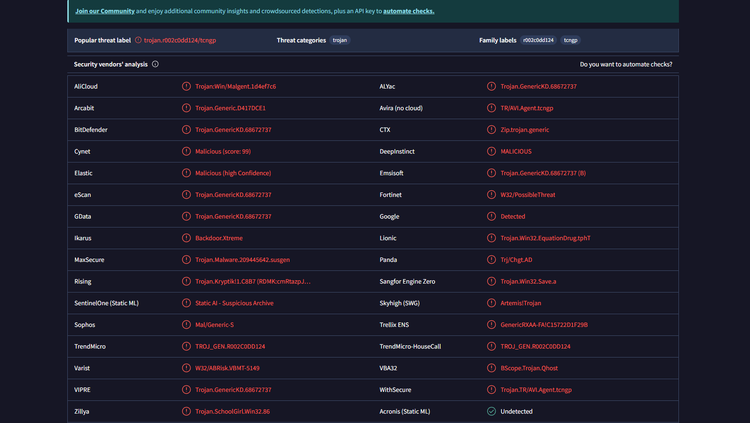Click the Cynet detection alert icon
The image size is (750, 423).
[186, 151]
